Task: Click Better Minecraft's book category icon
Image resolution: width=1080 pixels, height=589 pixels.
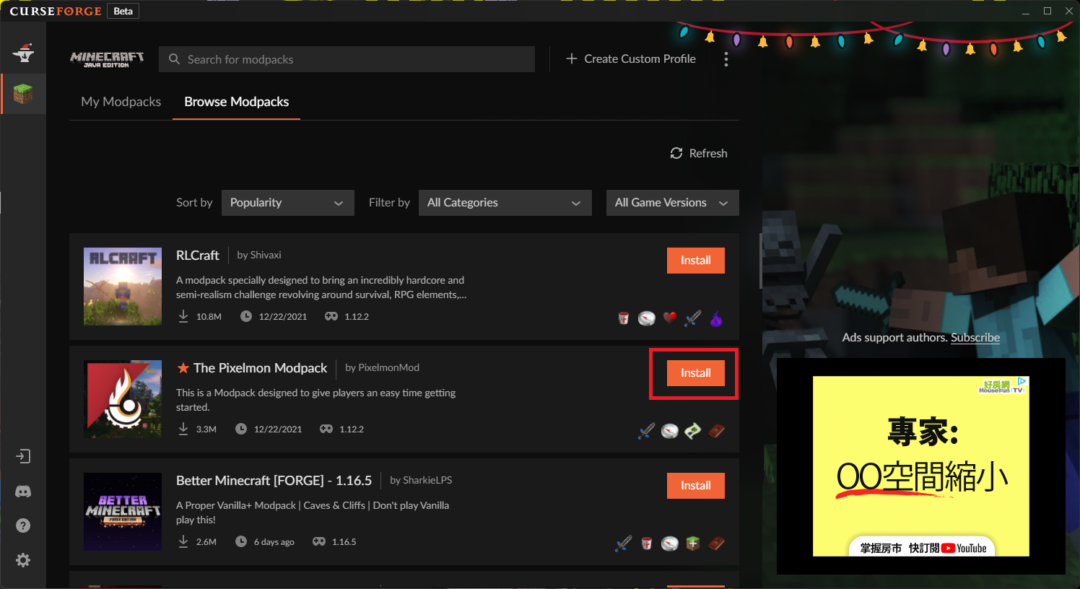Action: click(716, 544)
